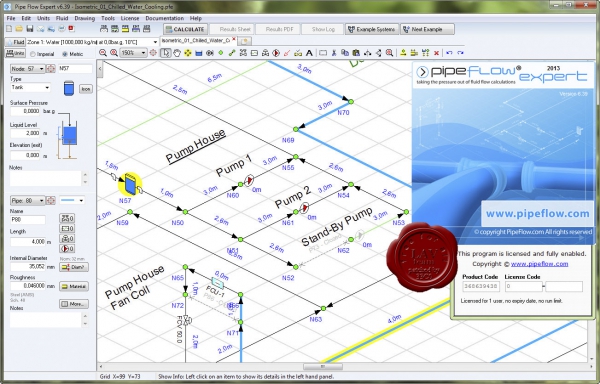Open the File menu
The height and width of the screenshot is (384, 600).
11,18
